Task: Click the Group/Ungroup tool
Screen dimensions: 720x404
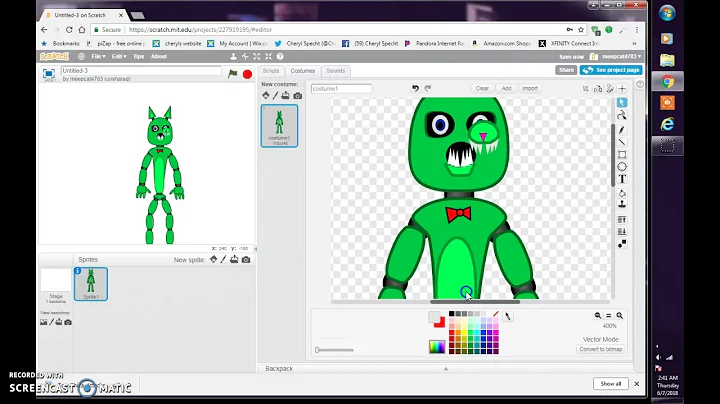Action: click(x=622, y=244)
